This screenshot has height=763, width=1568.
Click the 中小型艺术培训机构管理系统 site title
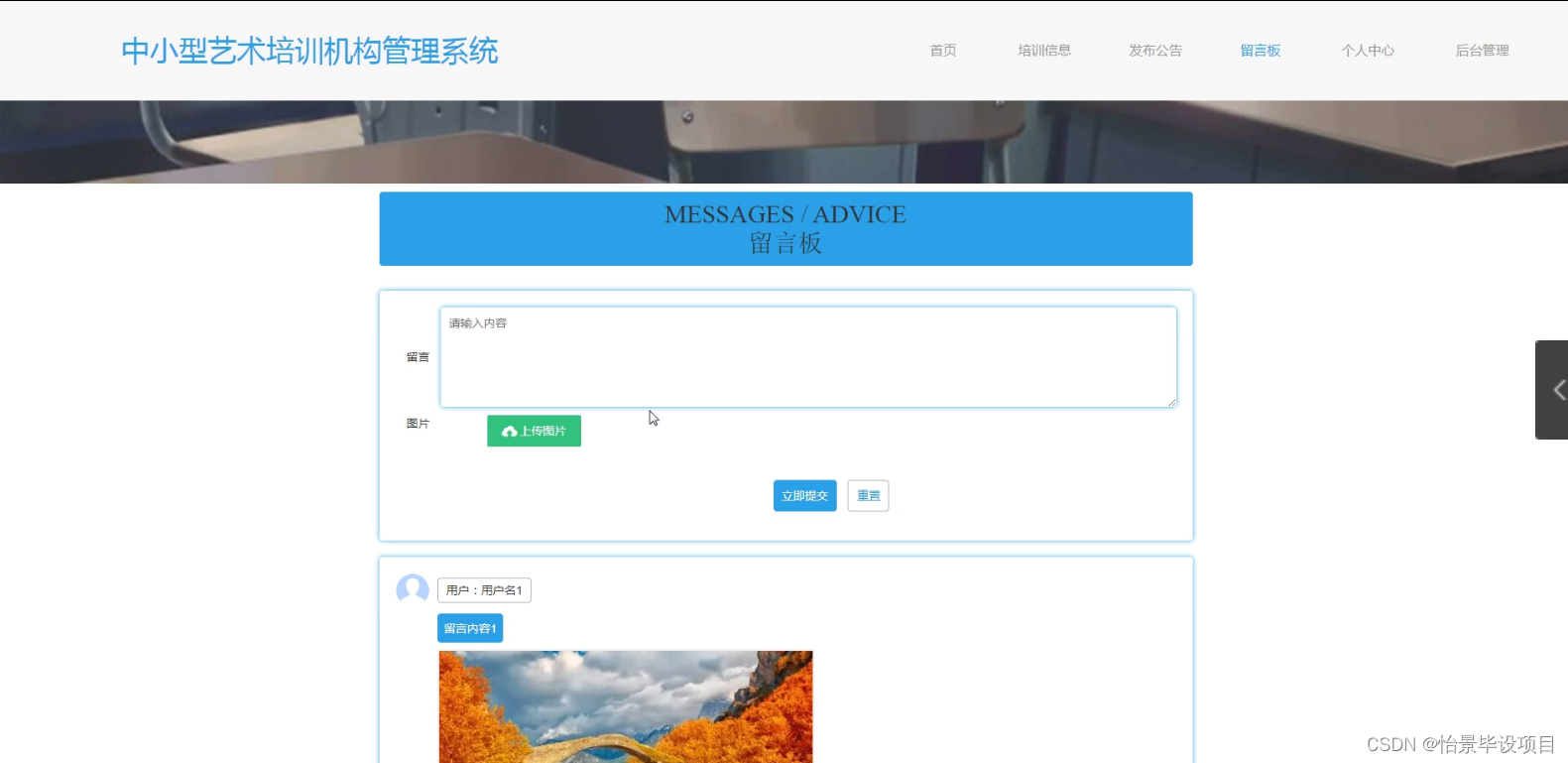[x=309, y=51]
